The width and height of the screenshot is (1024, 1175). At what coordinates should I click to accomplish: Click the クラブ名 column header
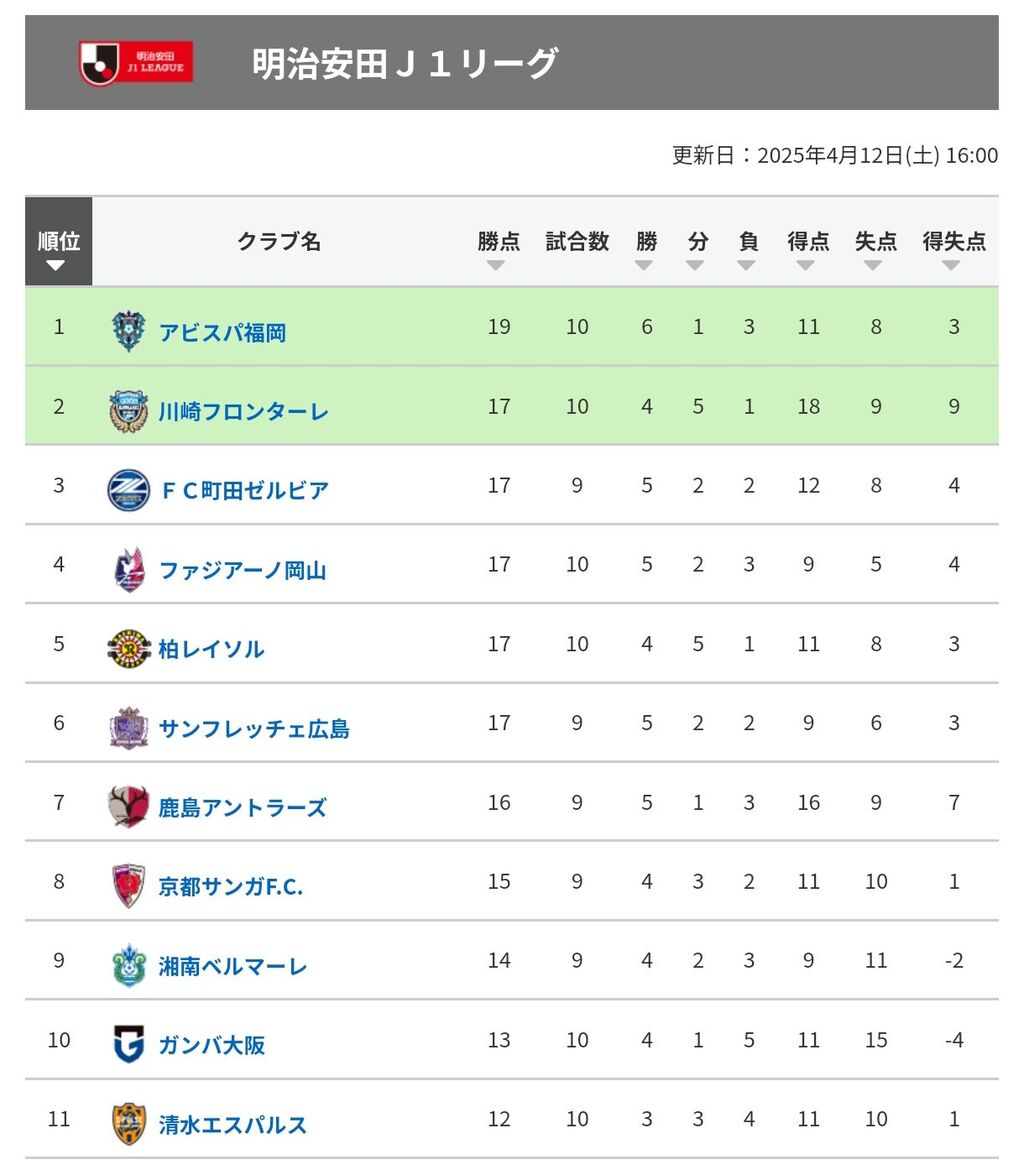tap(279, 241)
